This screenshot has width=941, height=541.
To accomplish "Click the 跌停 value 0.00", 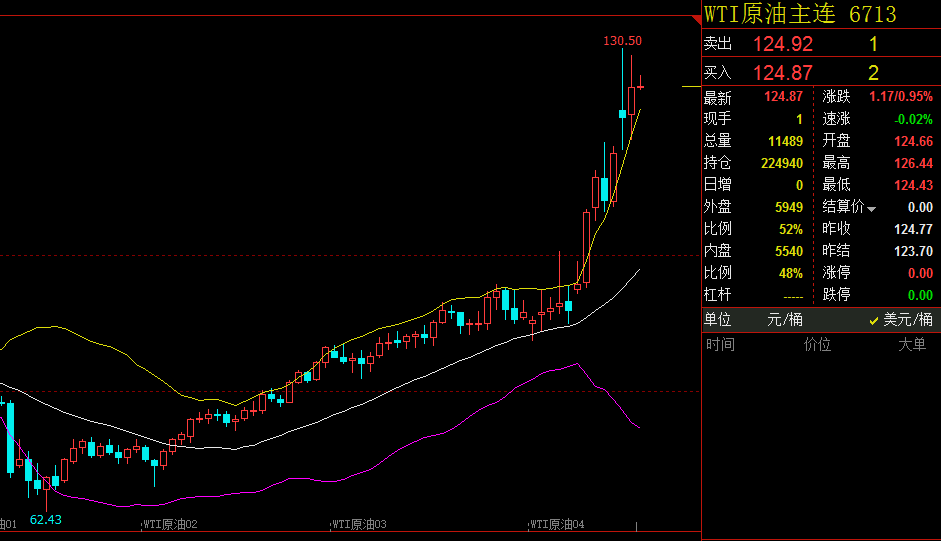I will [x=921, y=295].
